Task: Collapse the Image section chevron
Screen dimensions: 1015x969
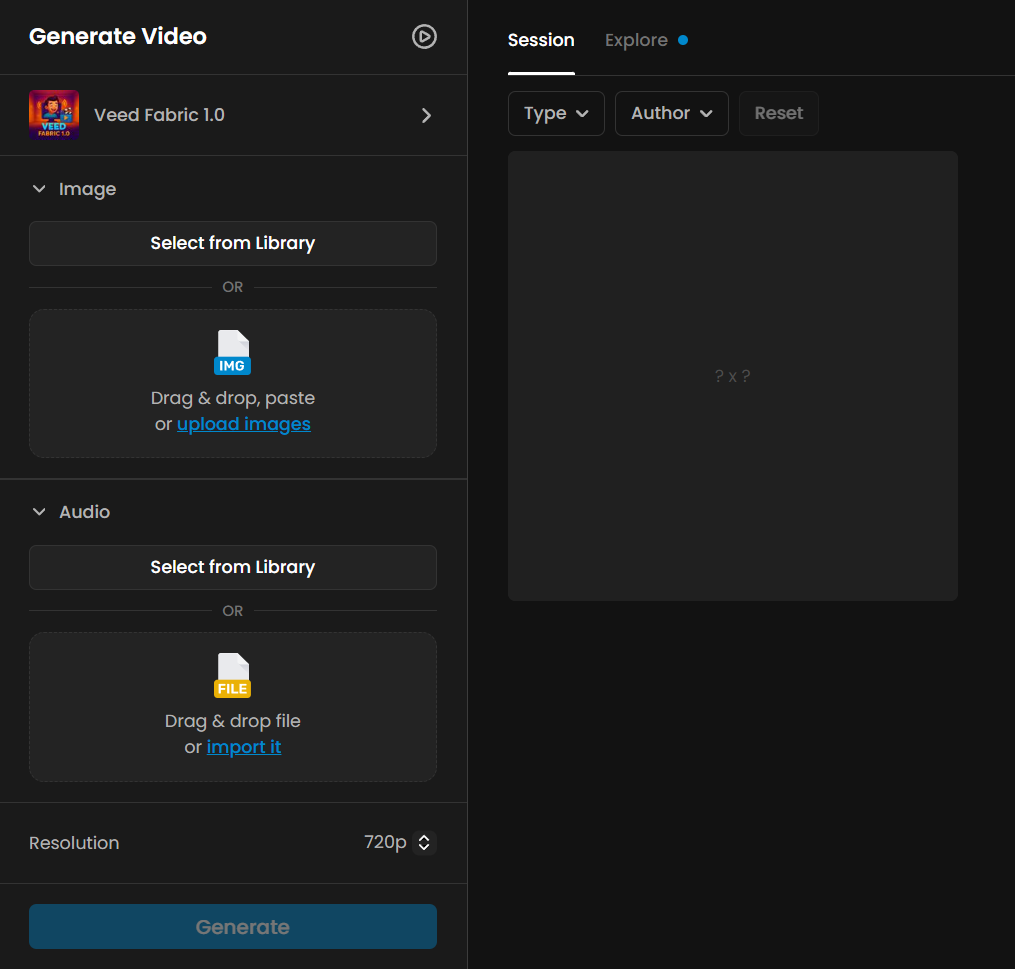Action: [39, 189]
